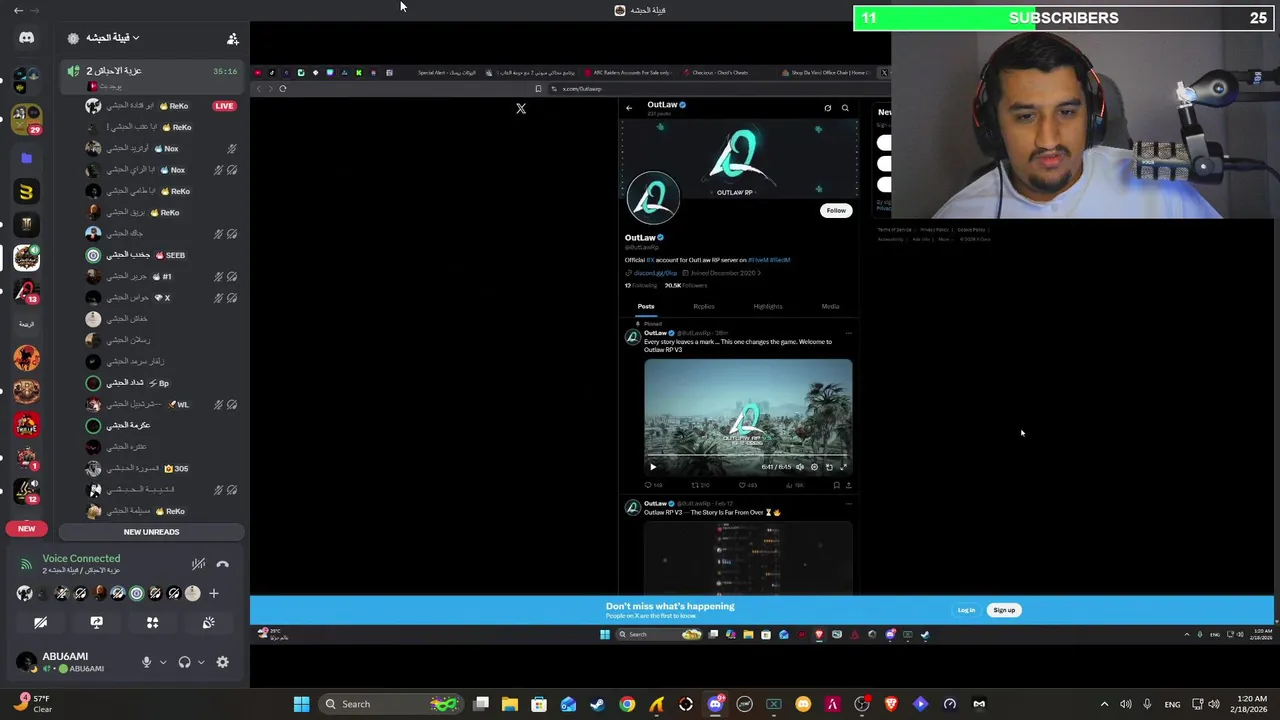Open the SUBSCRIBERS goal progress bar
This screenshot has height=720, width=1280.
click(1064, 18)
